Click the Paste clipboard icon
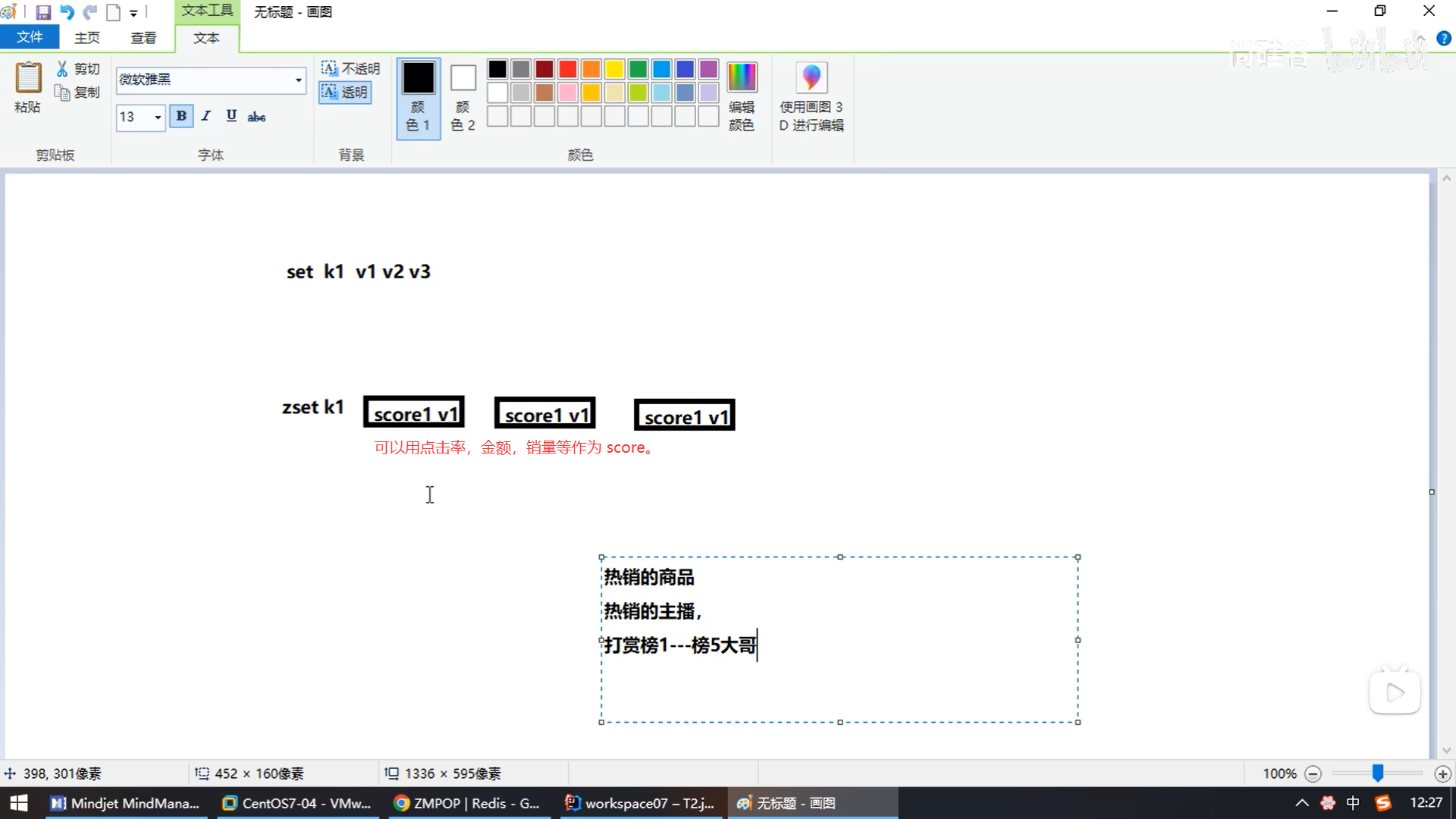Viewport: 1456px width, 819px height. click(x=28, y=78)
